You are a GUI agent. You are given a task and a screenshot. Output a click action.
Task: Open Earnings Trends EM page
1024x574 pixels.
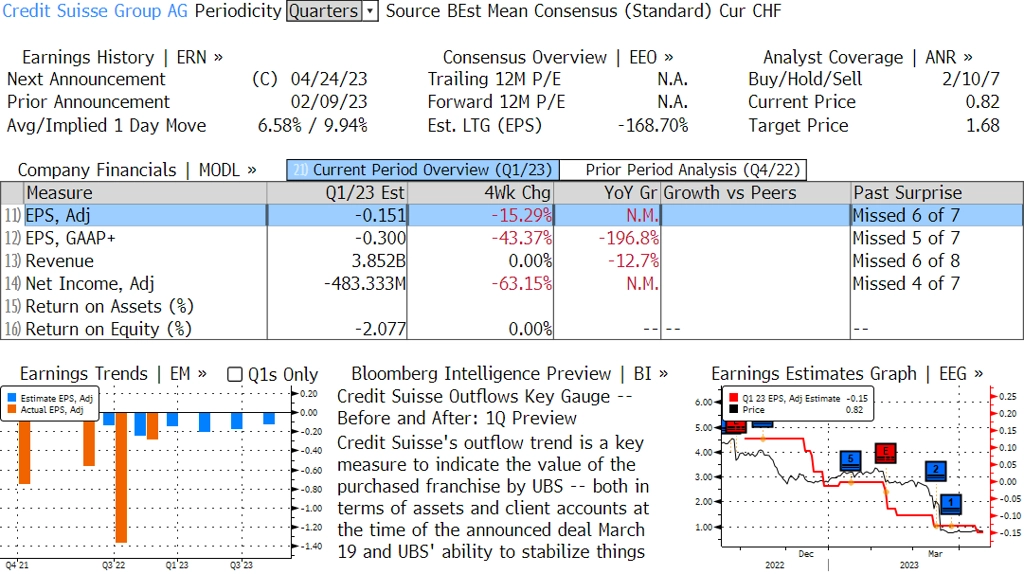click(x=113, y=374)
